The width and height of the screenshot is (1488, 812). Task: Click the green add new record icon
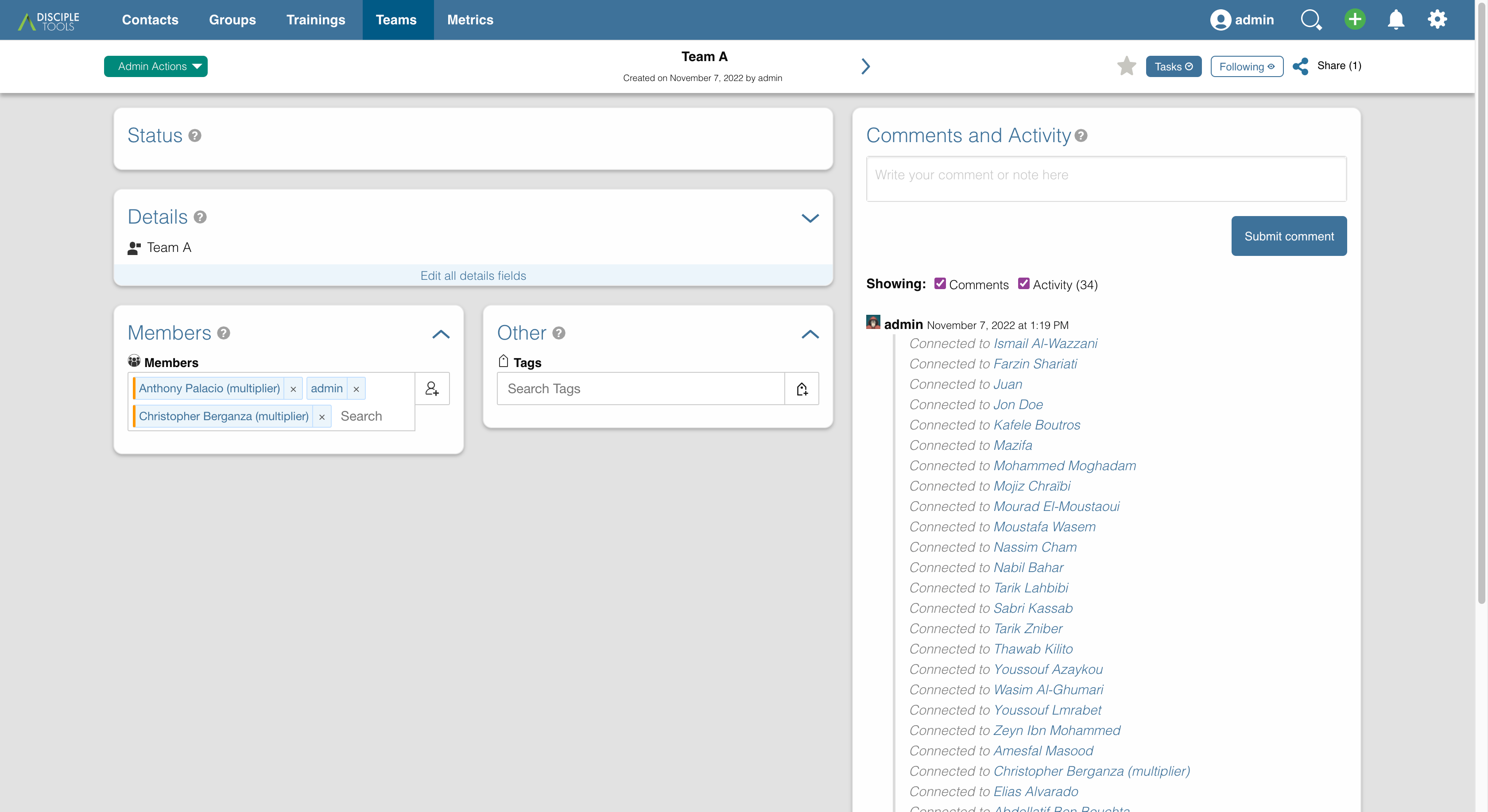[x=1355, y=19]
